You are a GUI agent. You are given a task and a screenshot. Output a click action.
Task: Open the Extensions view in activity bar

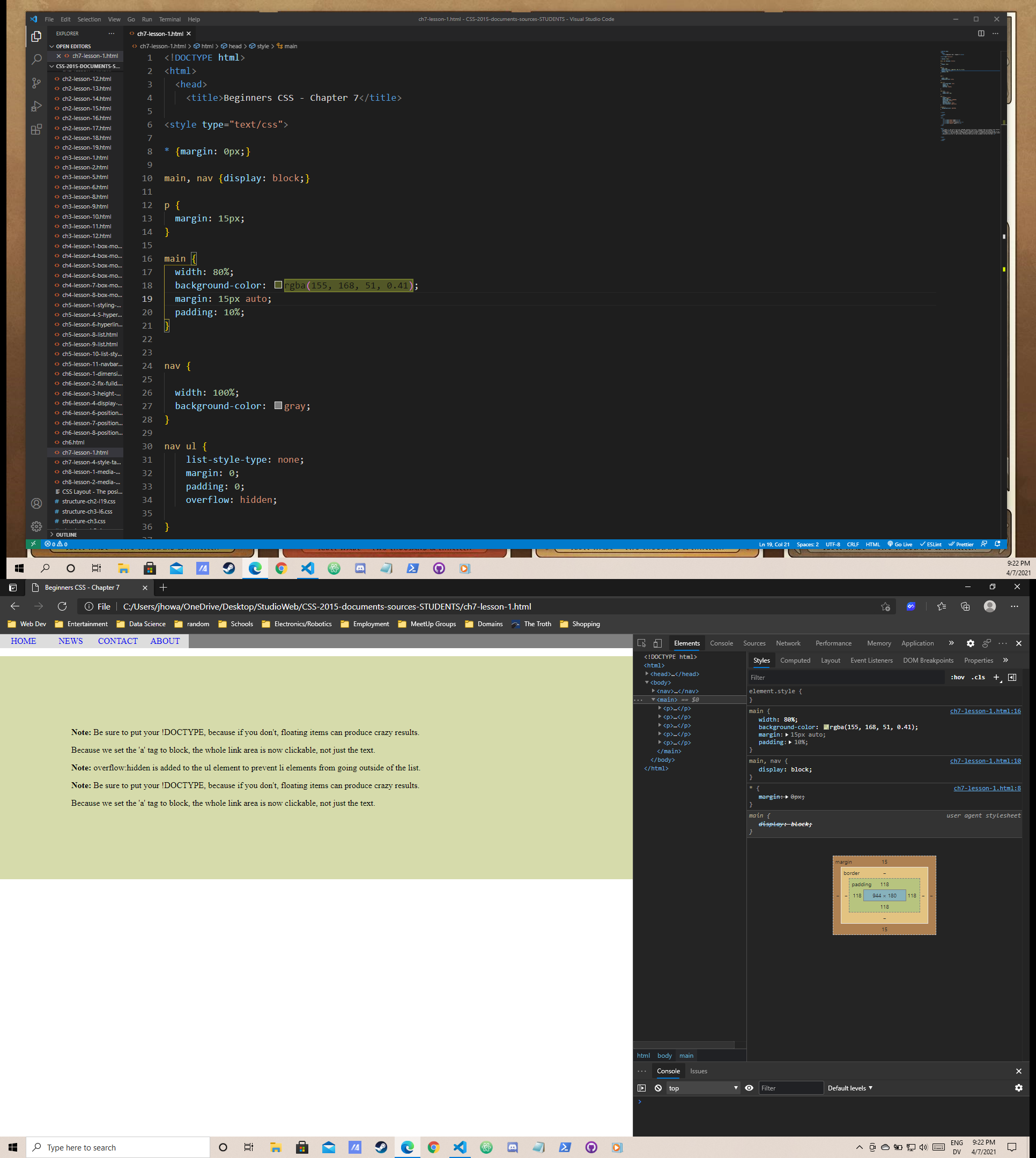pyautogui.click(x=36, y=130)
